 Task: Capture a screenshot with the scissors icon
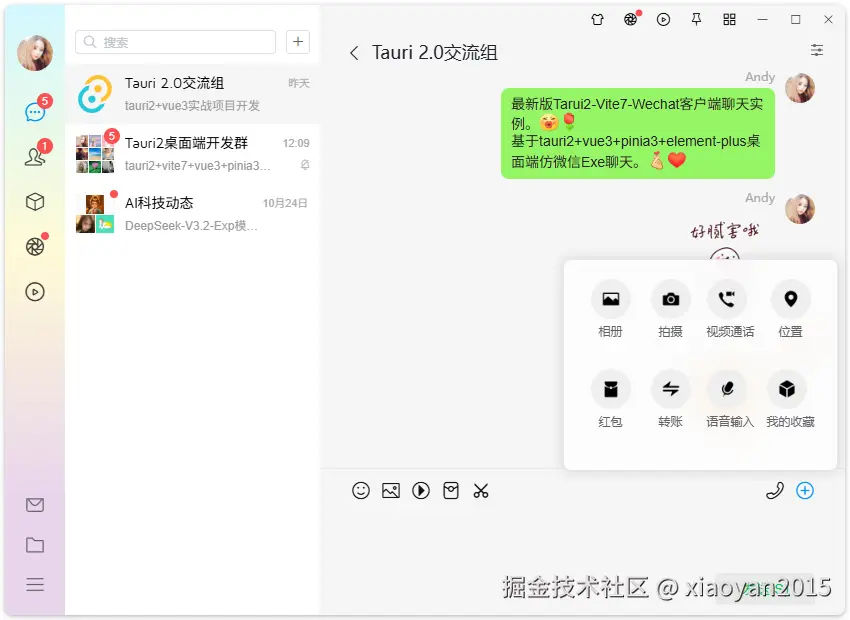click(481, 491)
